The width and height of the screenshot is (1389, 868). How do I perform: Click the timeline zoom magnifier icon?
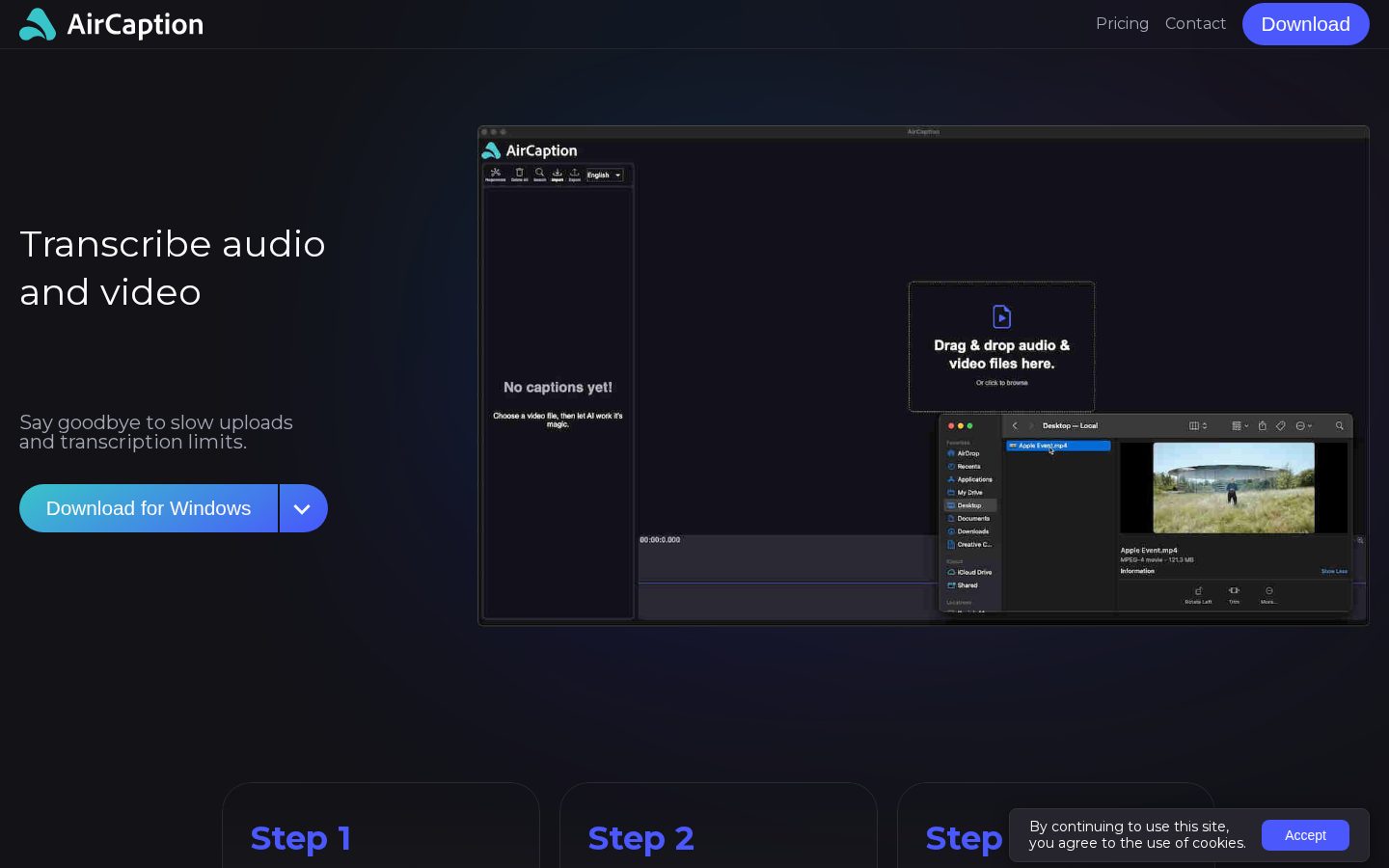[1360, 540]
